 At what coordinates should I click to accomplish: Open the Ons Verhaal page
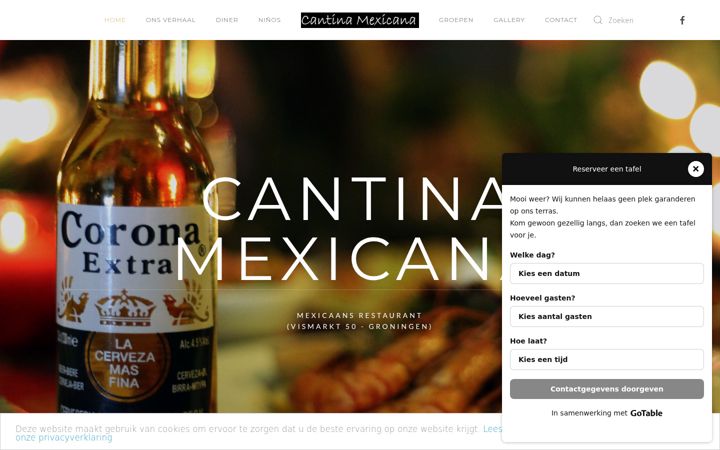click(x=170, y=20)
